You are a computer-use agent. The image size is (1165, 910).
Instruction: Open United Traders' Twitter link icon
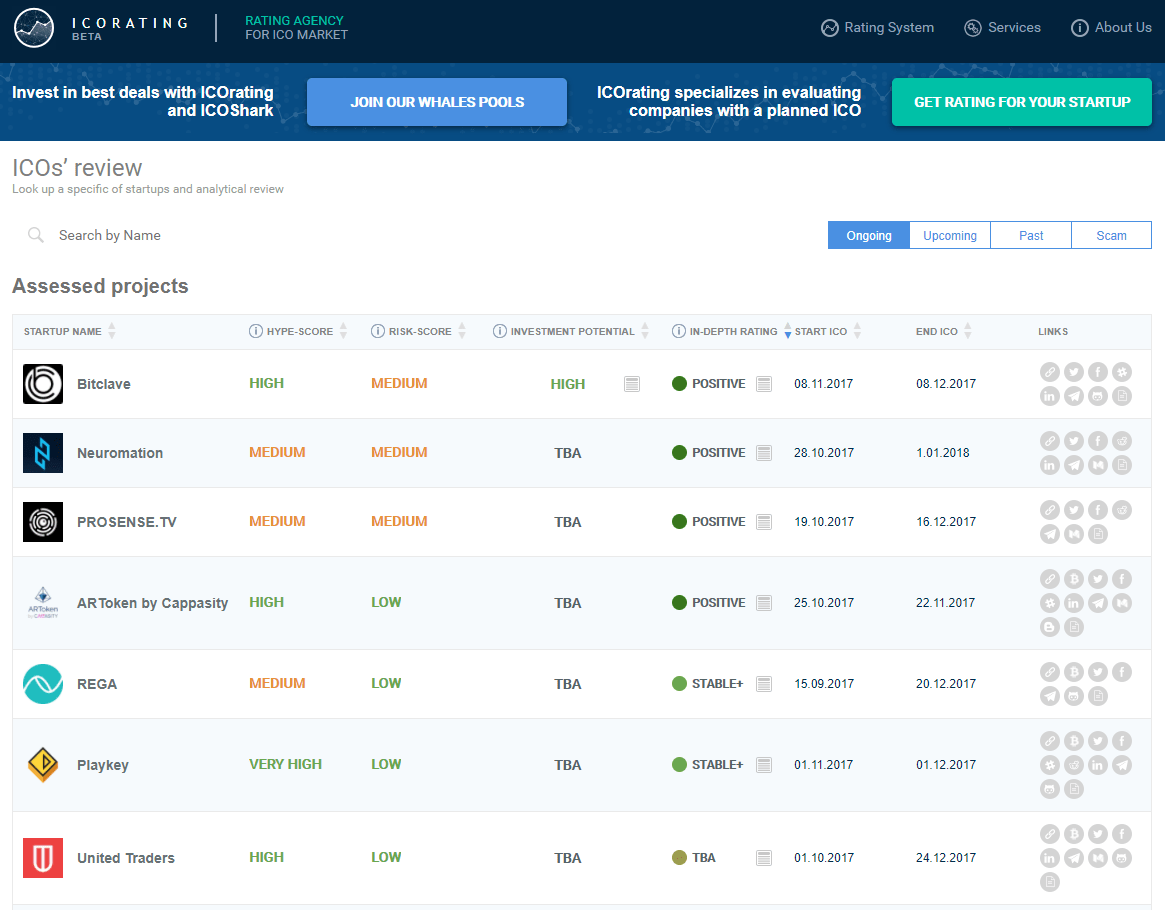tap(1097, 834)
